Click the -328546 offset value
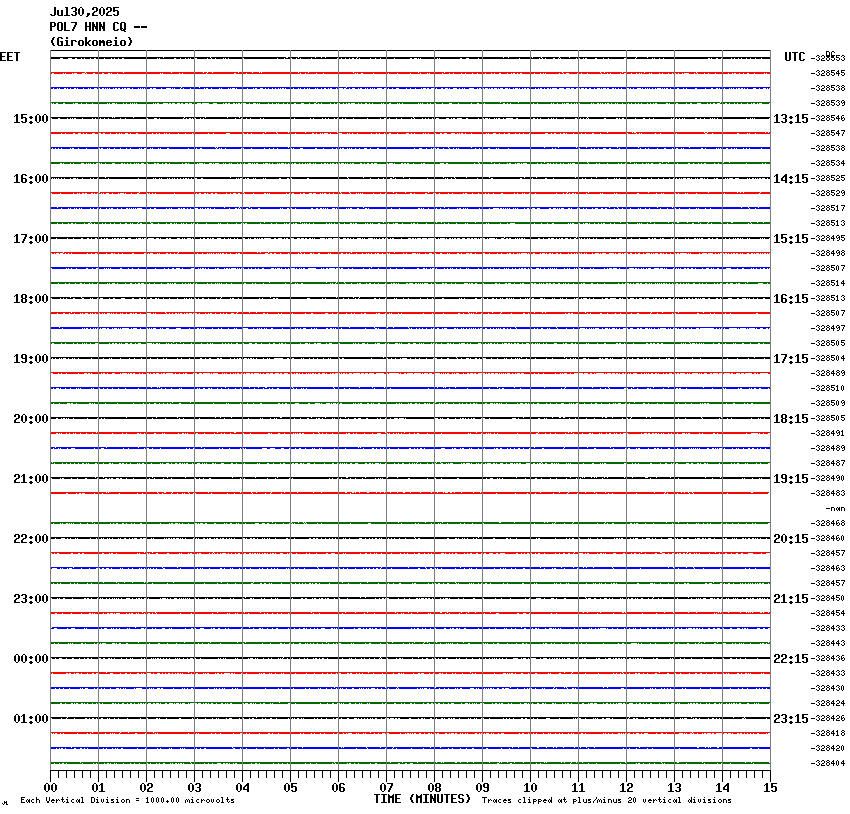This screenshot has width=850, height=814. [828, 118]
